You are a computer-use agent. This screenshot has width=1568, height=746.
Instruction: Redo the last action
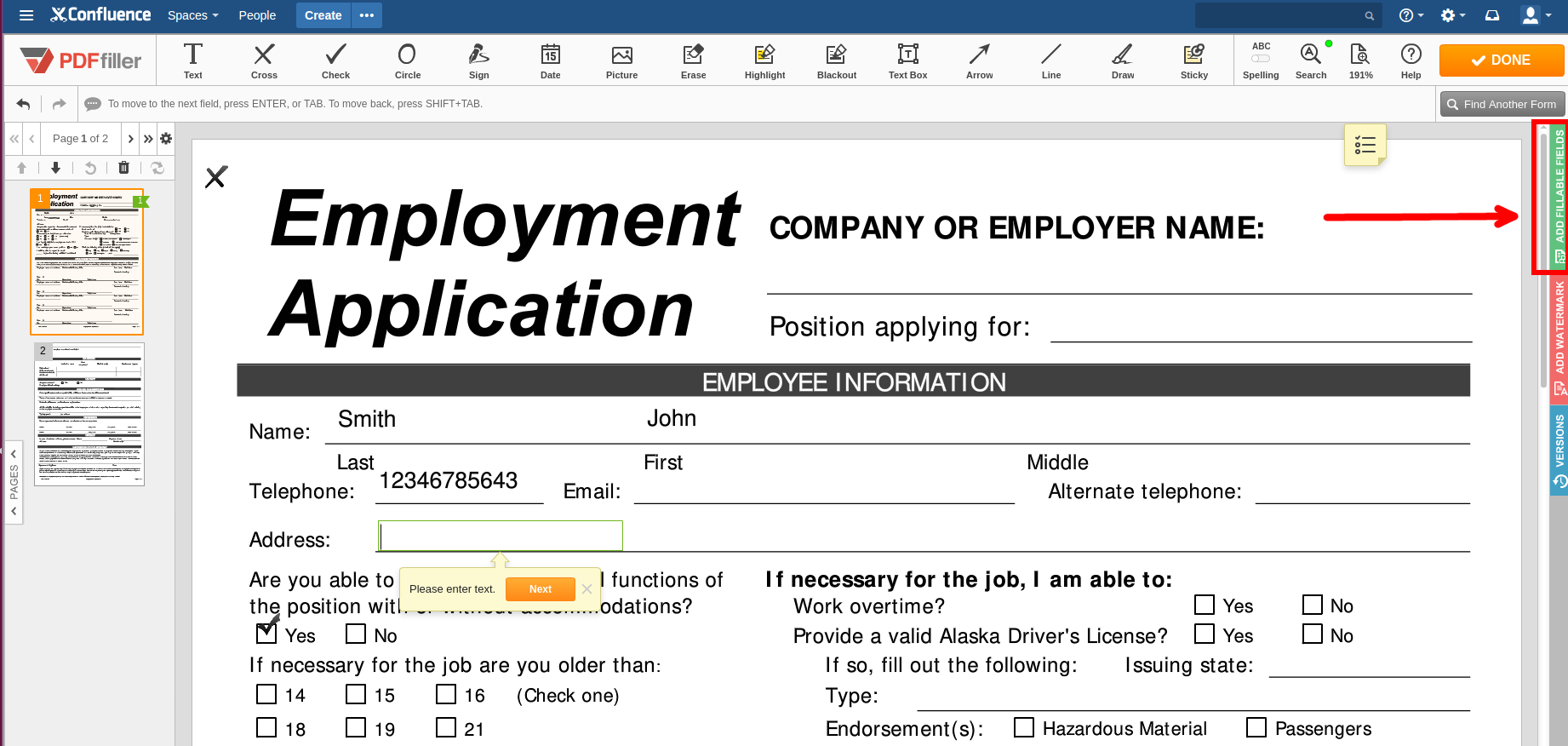pyautogui.click(x=59, y=104)
